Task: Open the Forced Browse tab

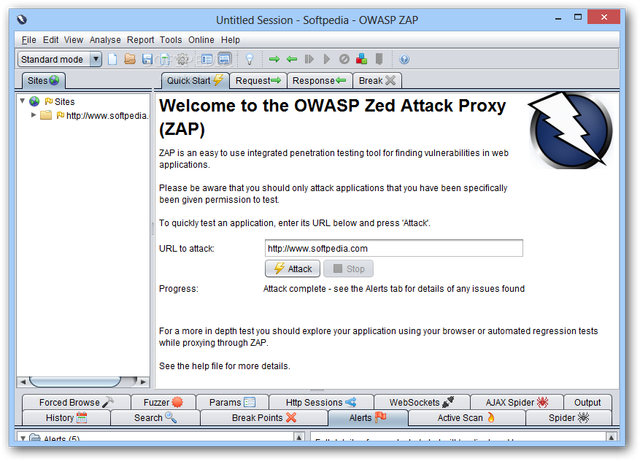Action: (x=76, y=402)
